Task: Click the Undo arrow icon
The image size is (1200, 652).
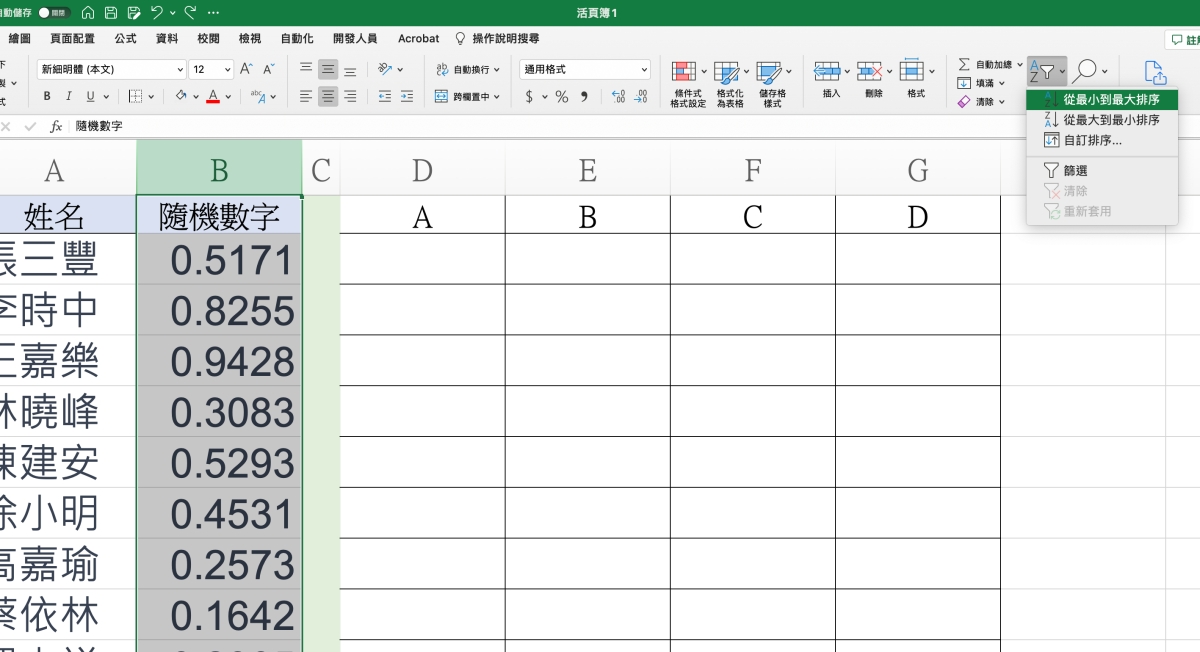Action: [157, 13]
